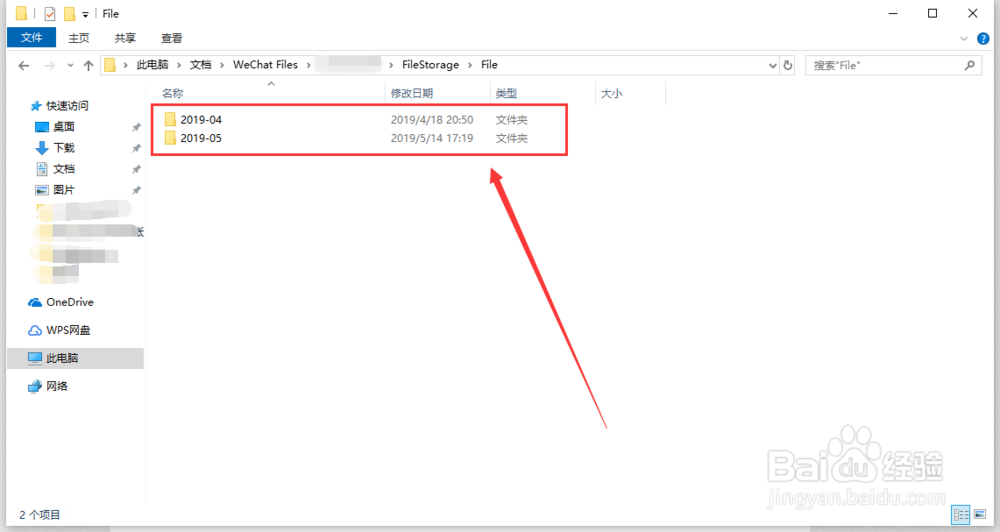Image resolution: width=1000 pixels, height=532 pixels.
Task: Click the pin icon beside 文档
Action: point(136,170)
